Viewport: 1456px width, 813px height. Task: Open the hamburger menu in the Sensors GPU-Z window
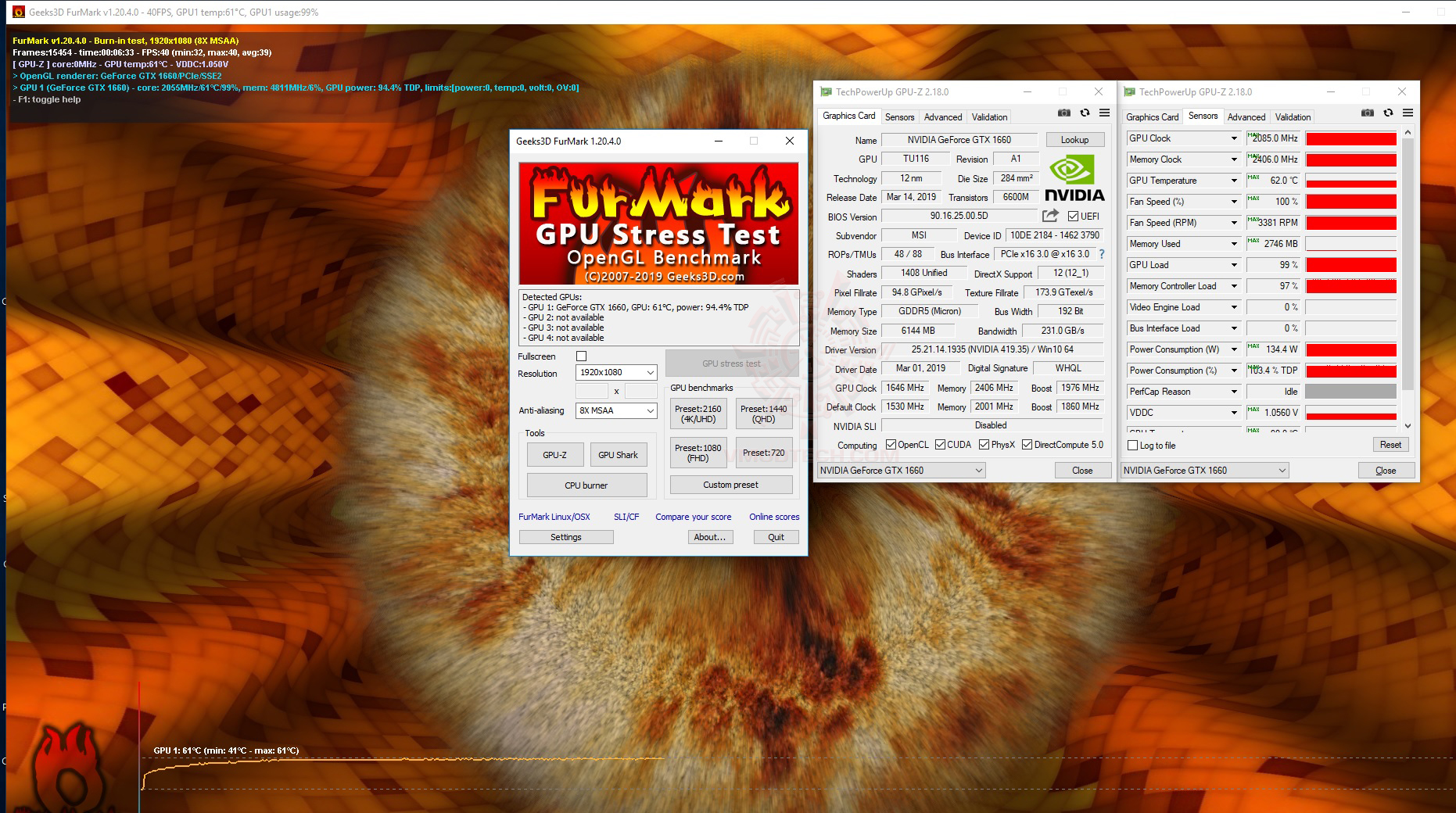click(x=1408, y=113)
